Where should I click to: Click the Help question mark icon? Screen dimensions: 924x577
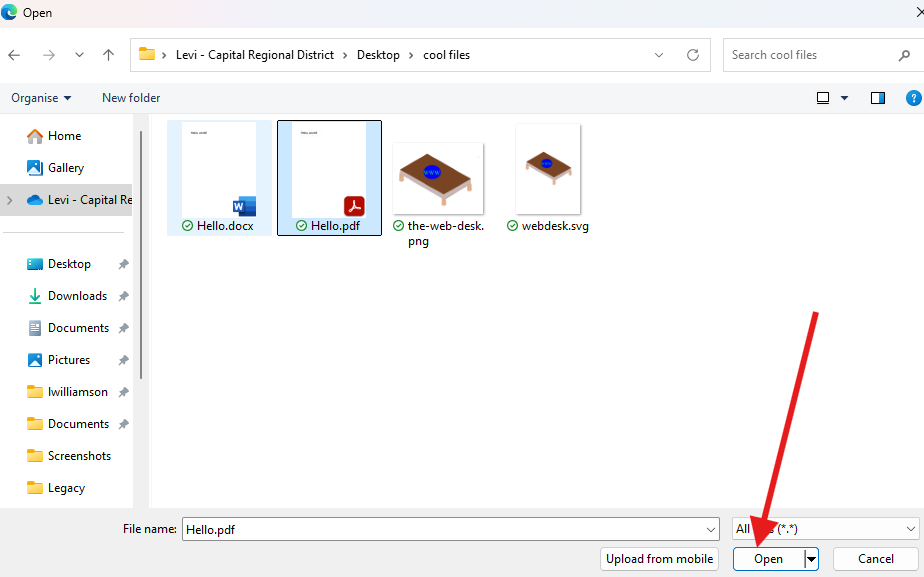pos(913,98)
